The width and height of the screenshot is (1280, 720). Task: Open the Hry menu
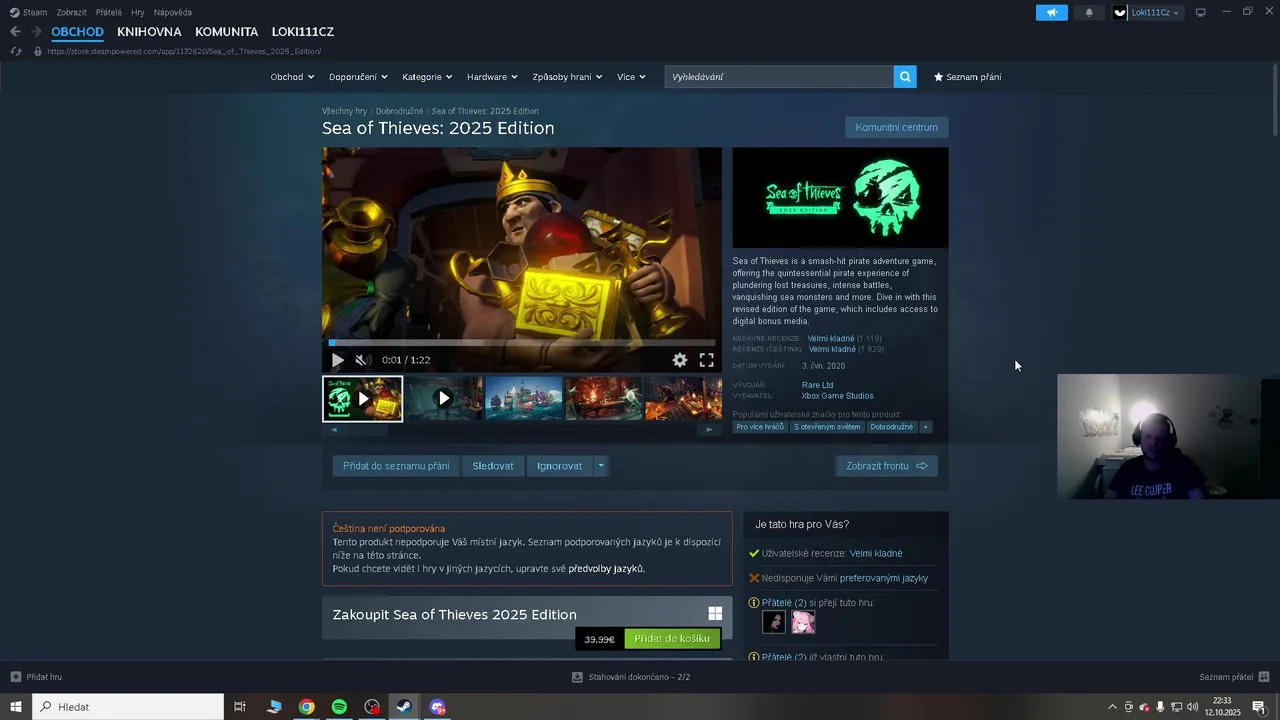[138, 12]
